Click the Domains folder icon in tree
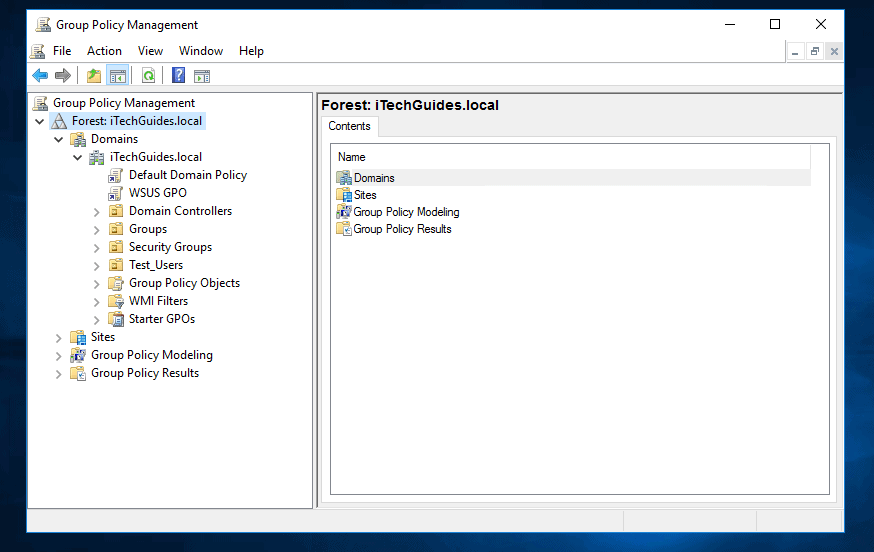Image resolution: width=874 pixels, height=552 pixels. click(78, 139)
